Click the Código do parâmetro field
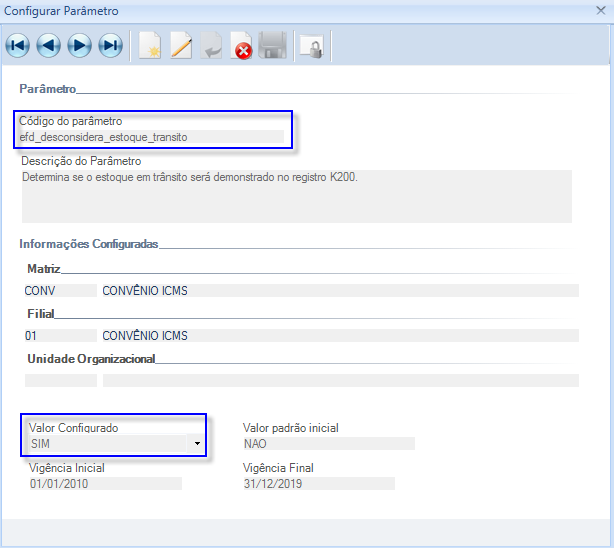This screenshot has height=548, width=614. (152, 137)
